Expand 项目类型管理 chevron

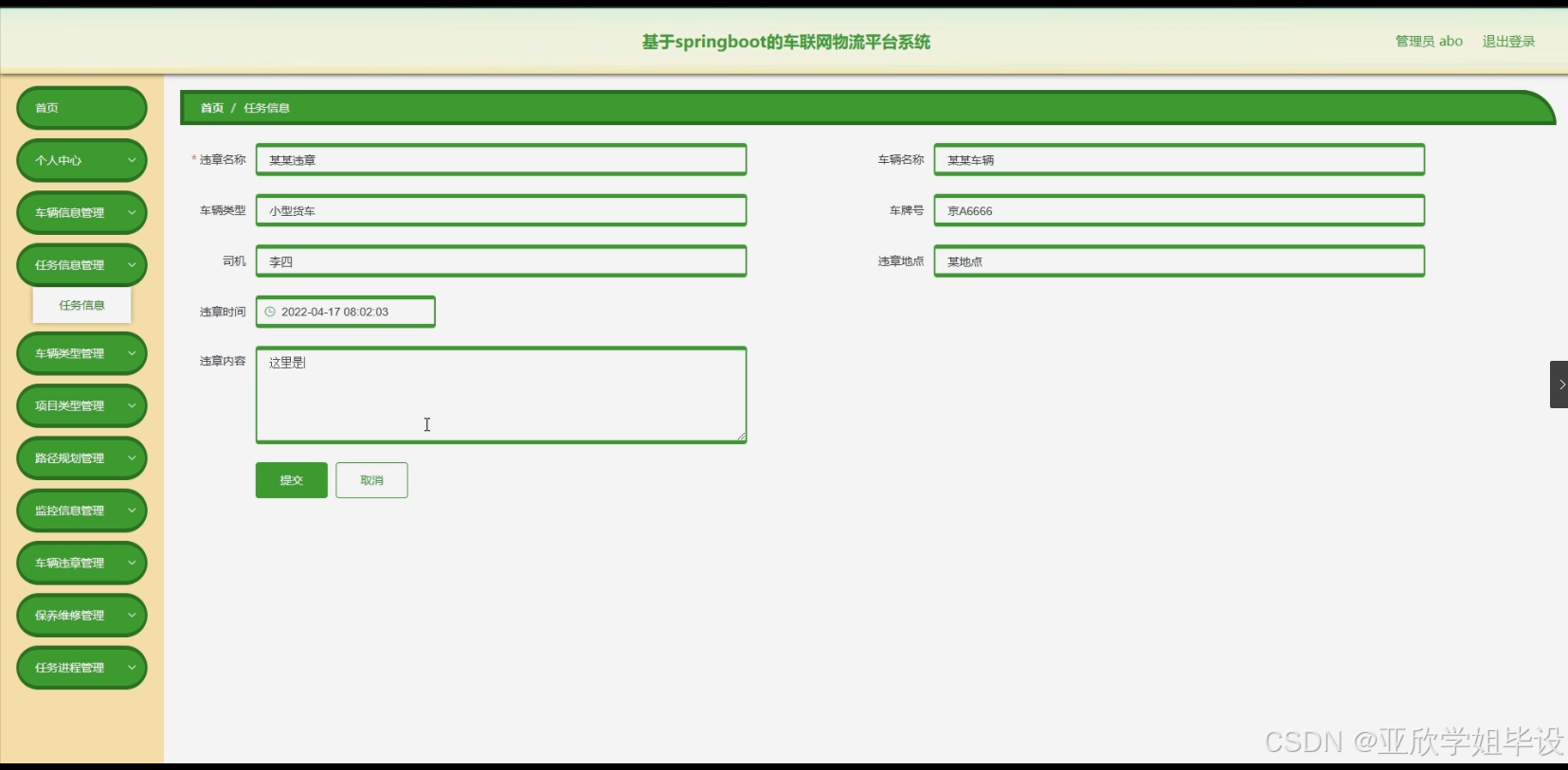132,405
